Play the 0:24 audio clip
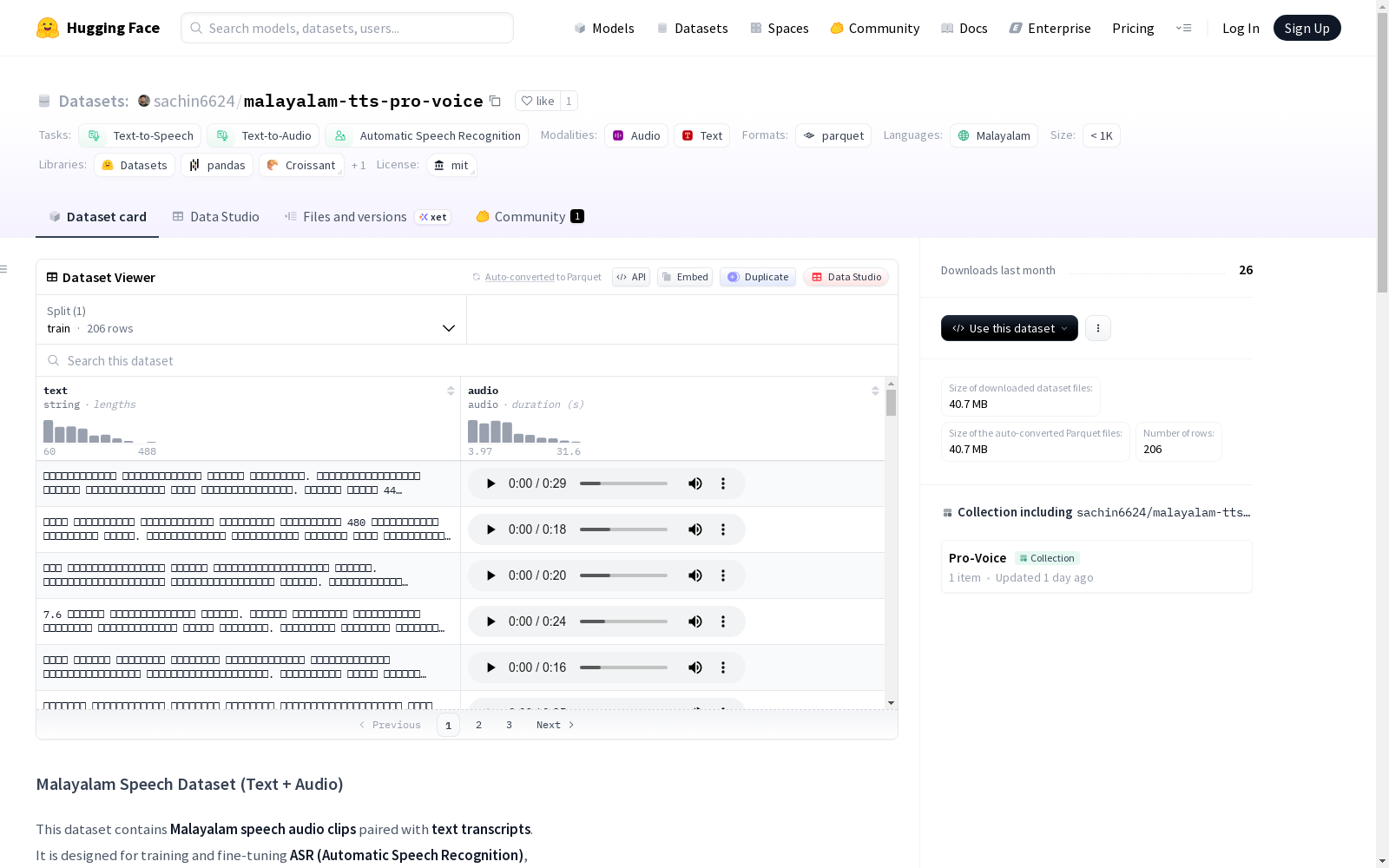1389x868 pixels. [x=490, y=621]
